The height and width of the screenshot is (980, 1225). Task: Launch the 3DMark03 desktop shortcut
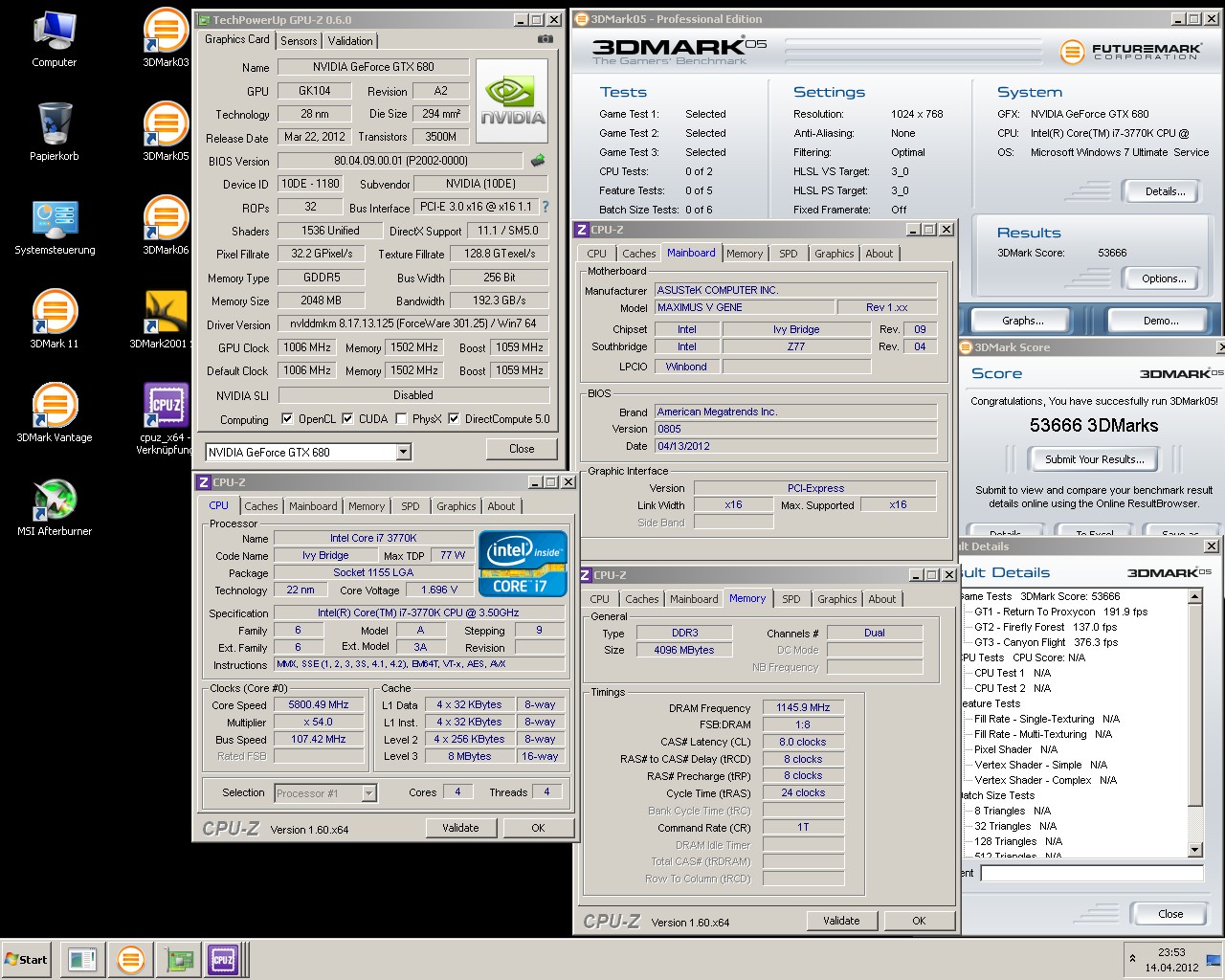pyautogui.click(x=166, y=38)
